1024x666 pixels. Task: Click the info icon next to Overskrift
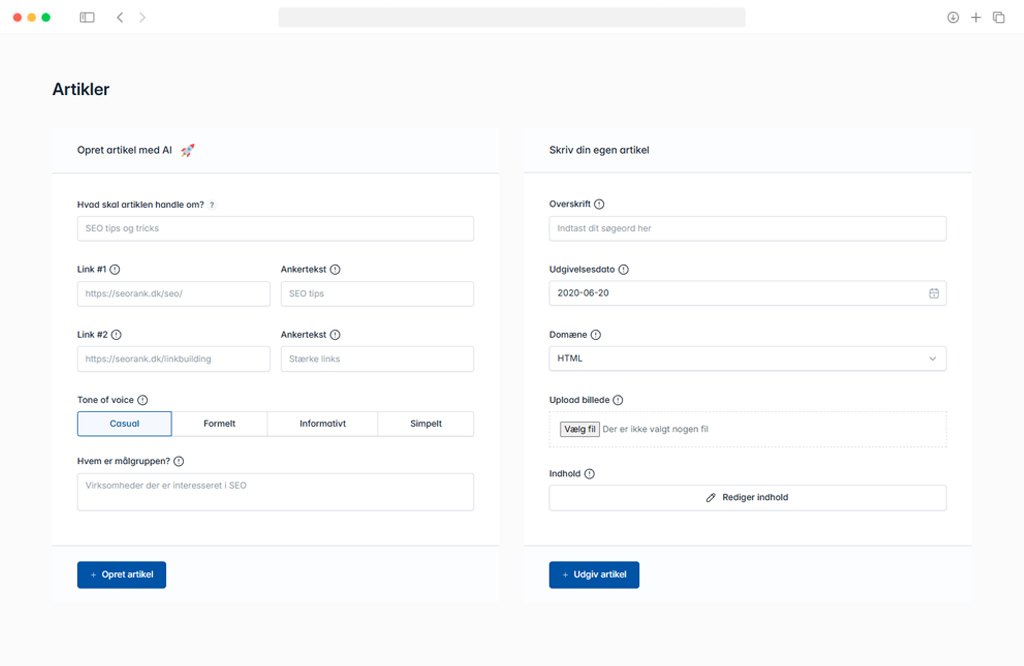pyautogui.click(x=599, y=204)
